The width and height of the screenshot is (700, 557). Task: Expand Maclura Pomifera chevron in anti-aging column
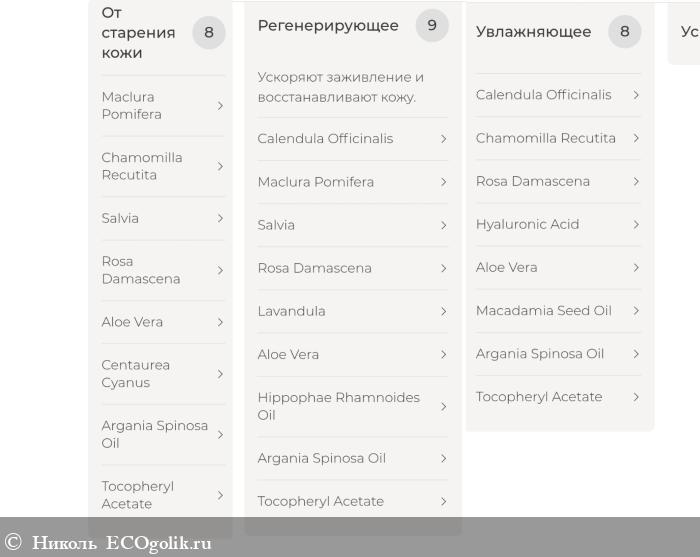click(x=220, y=105)
